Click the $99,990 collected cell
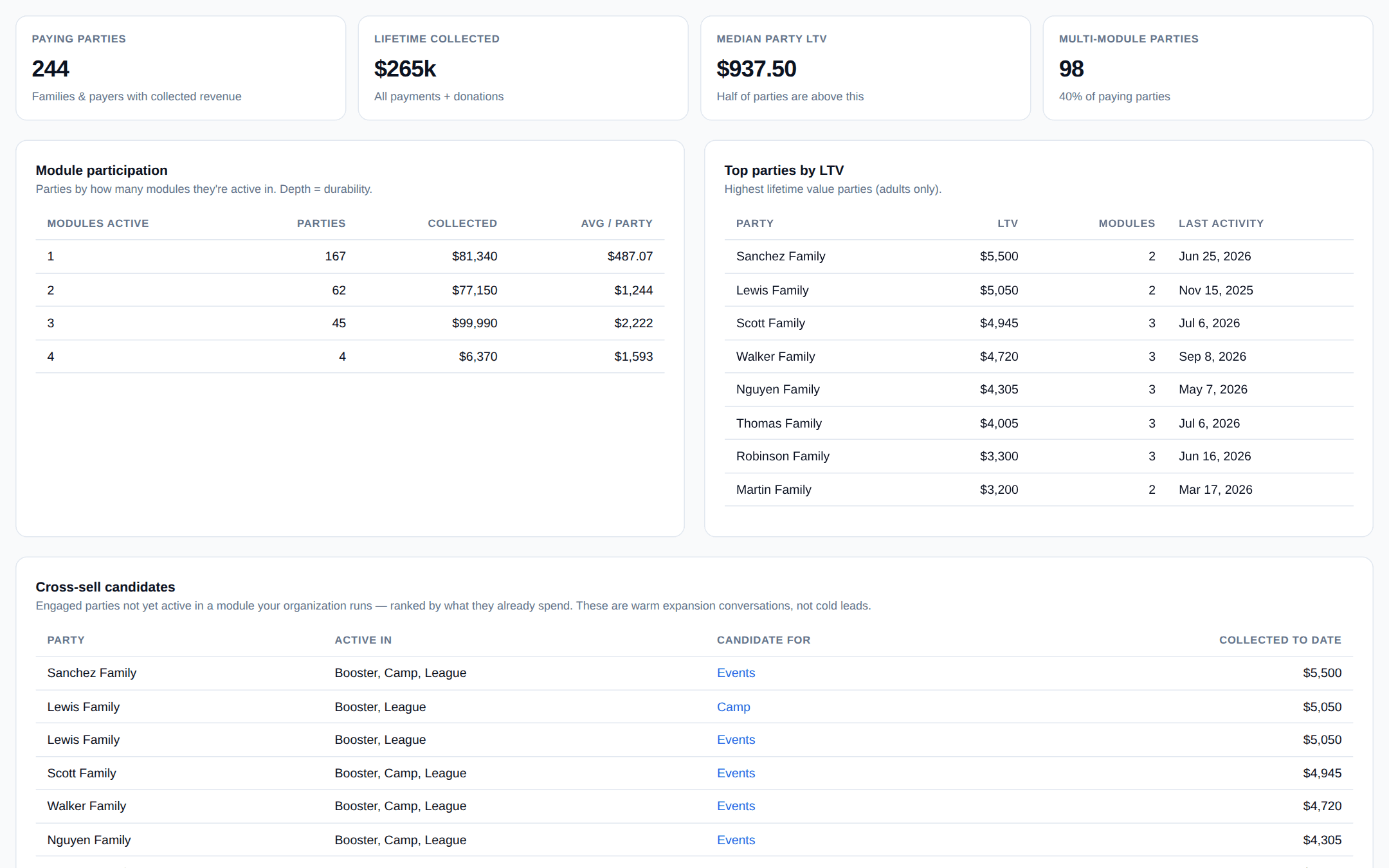 point(475,323)
